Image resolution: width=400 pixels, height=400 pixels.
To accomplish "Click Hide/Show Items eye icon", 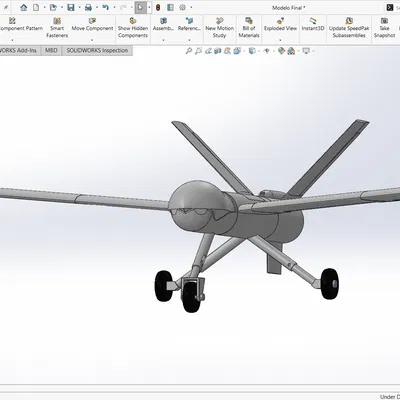I will (266, 51).
